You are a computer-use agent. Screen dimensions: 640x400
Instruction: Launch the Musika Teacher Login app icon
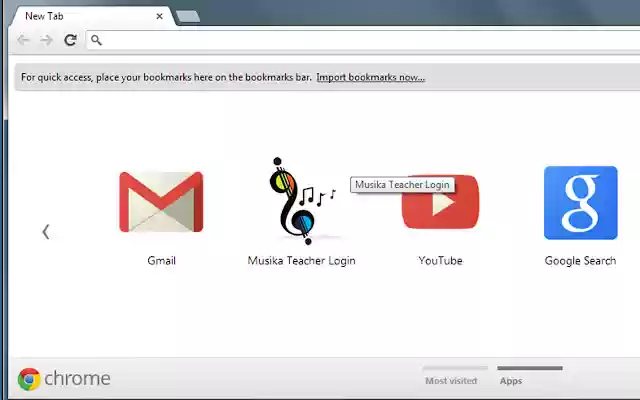coord(302,201)
